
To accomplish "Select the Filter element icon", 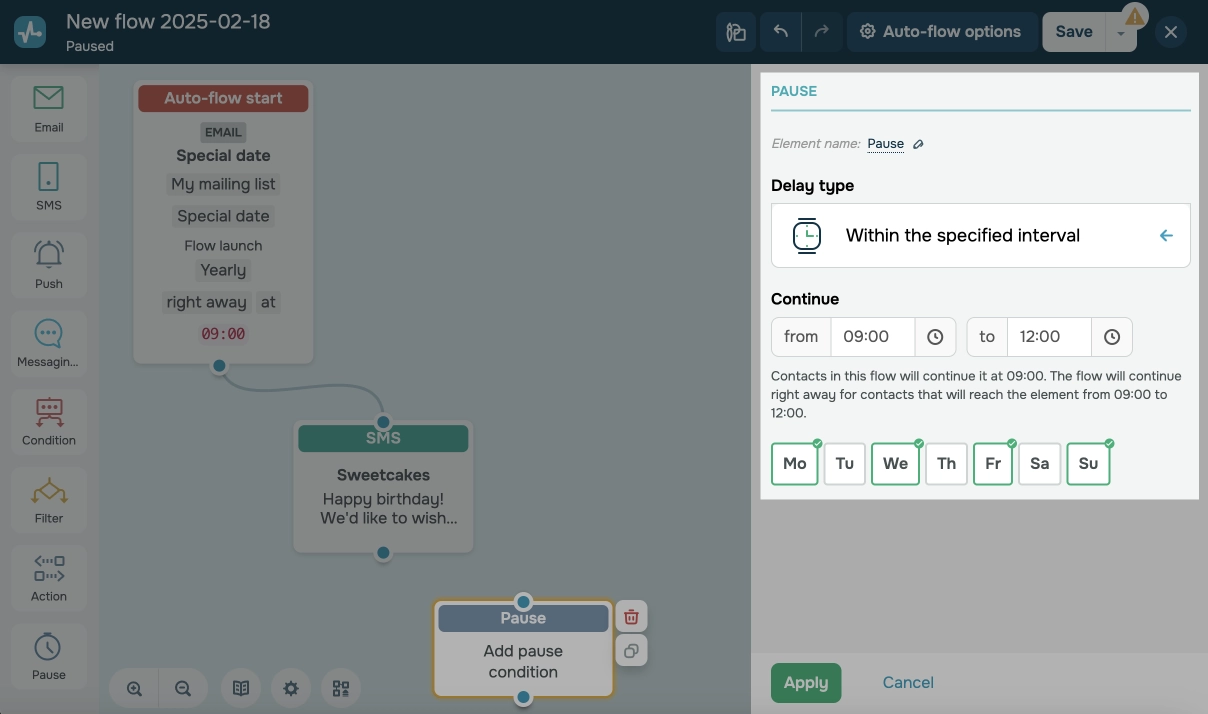I will click(x=48, y=492).
